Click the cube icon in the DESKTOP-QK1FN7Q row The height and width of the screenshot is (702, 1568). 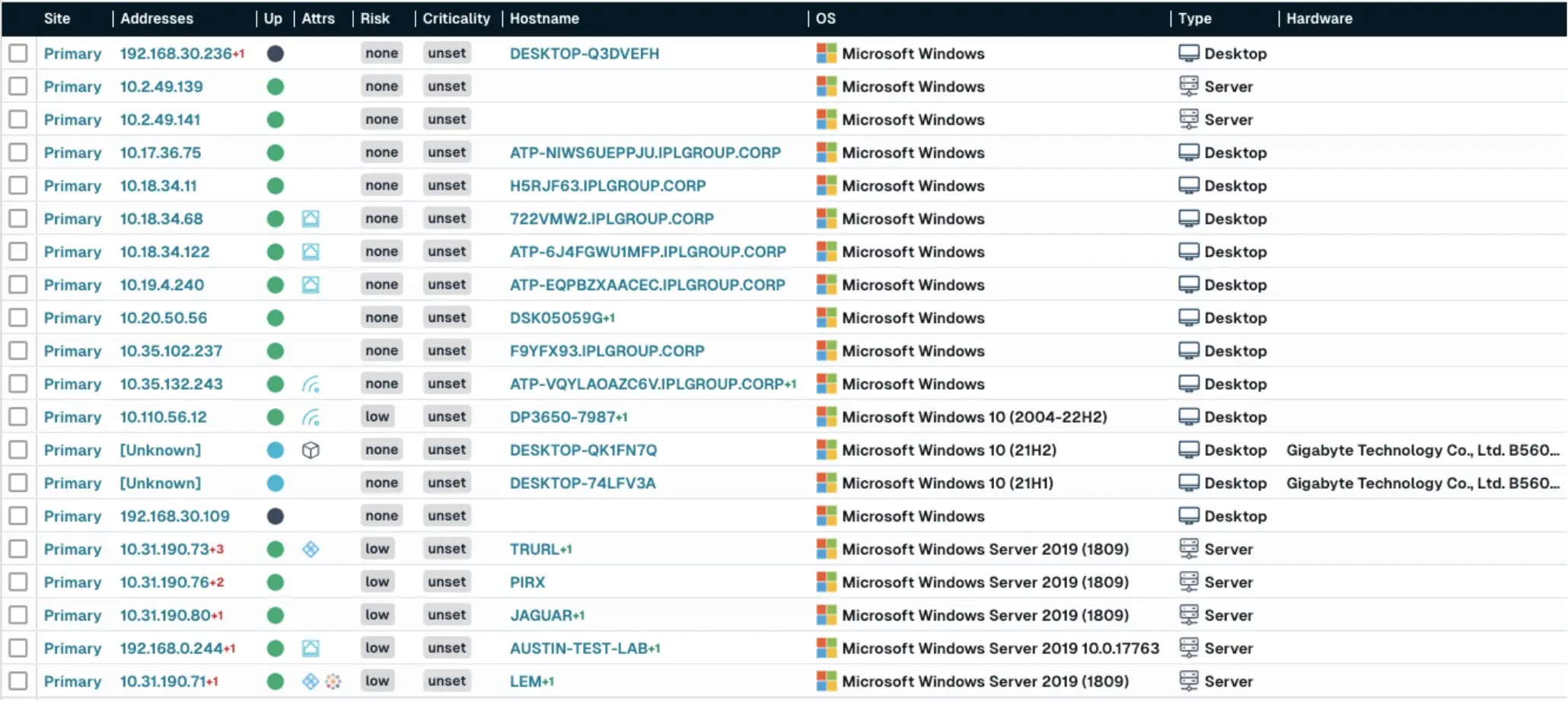coord(311,451)
